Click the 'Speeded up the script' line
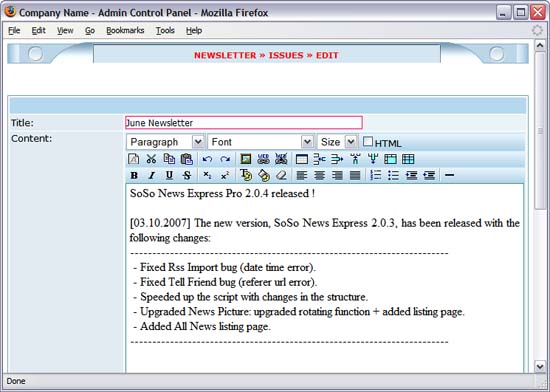 [x=254, y=297]
